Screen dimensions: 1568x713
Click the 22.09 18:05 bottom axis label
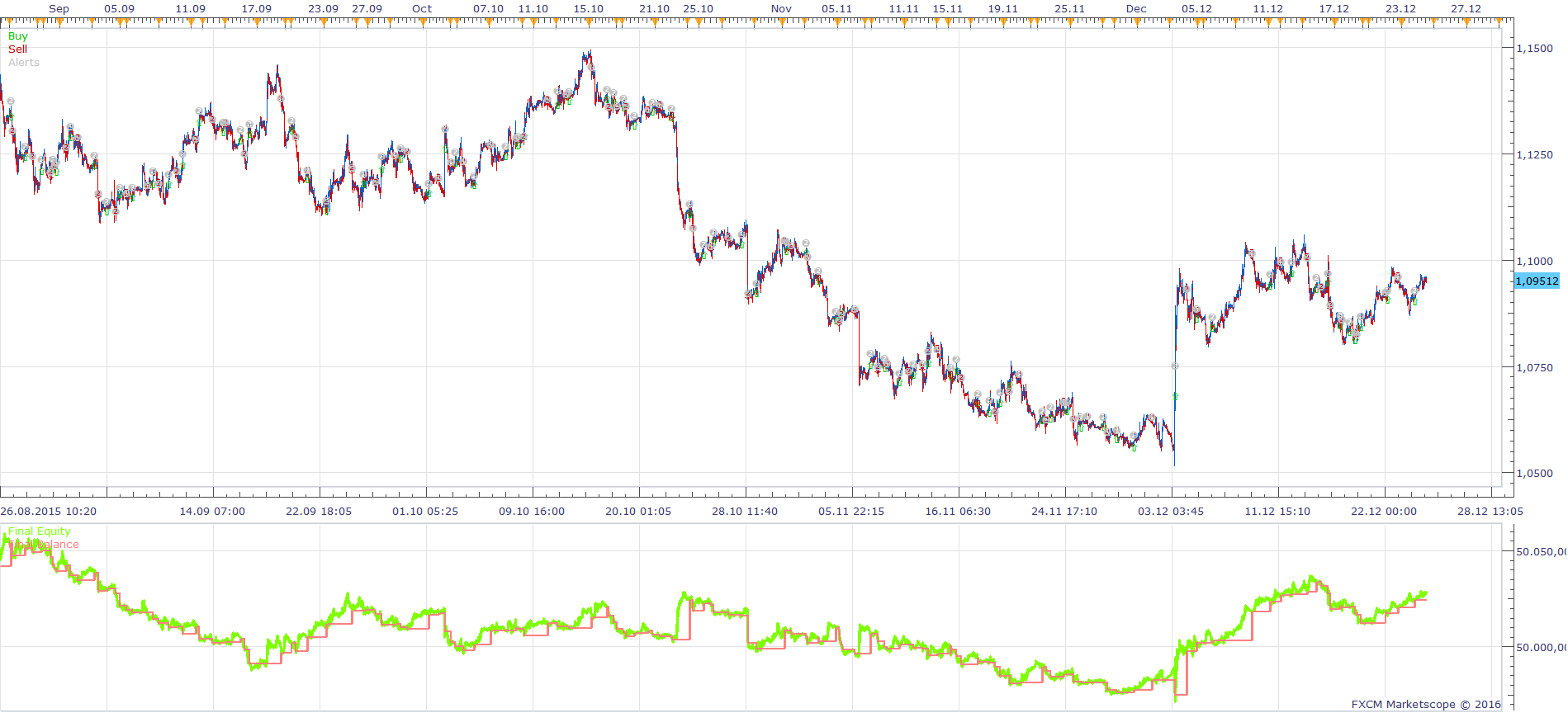tap(319, 512)
